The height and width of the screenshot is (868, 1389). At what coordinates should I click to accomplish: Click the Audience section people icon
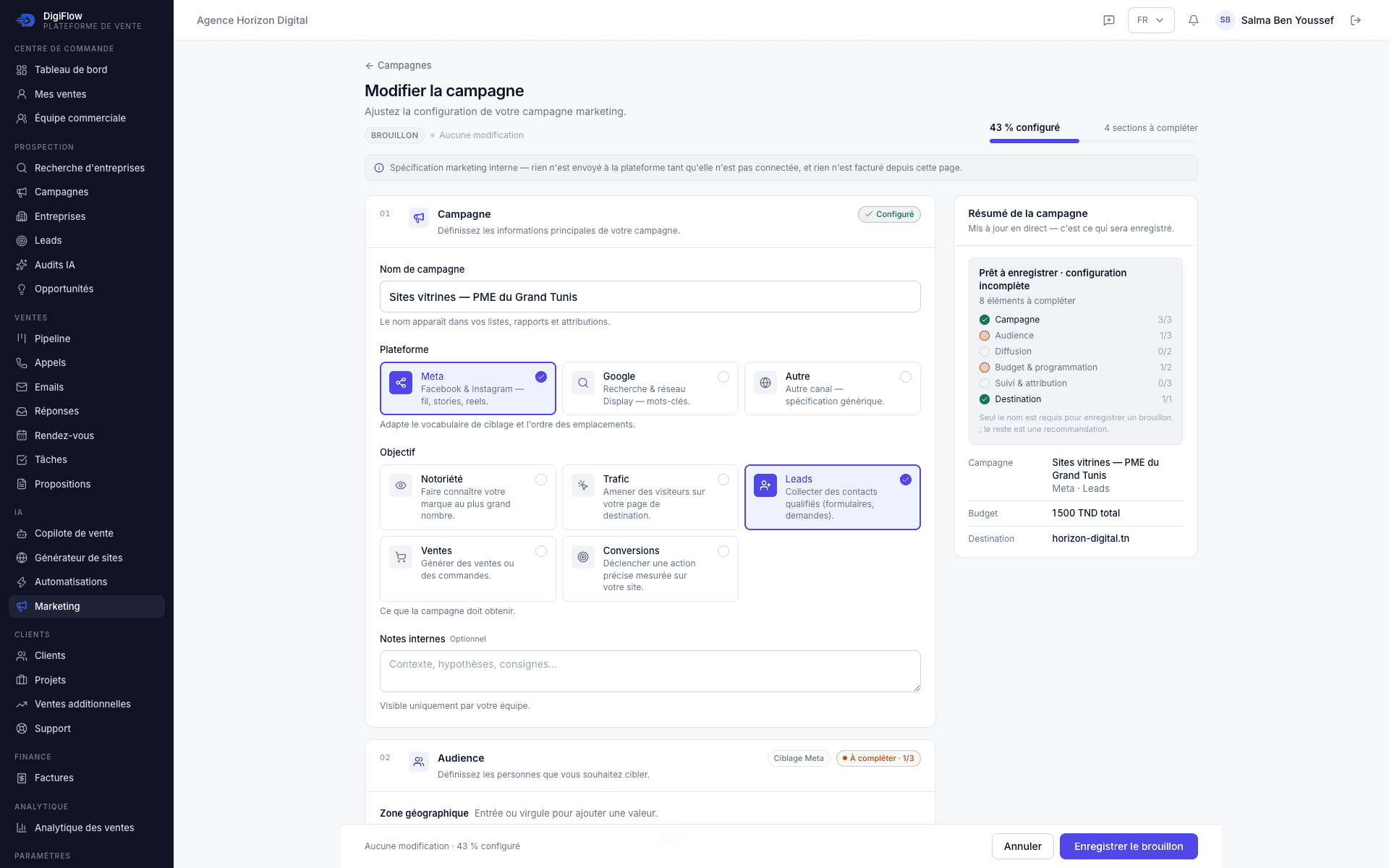pos(419,761)
